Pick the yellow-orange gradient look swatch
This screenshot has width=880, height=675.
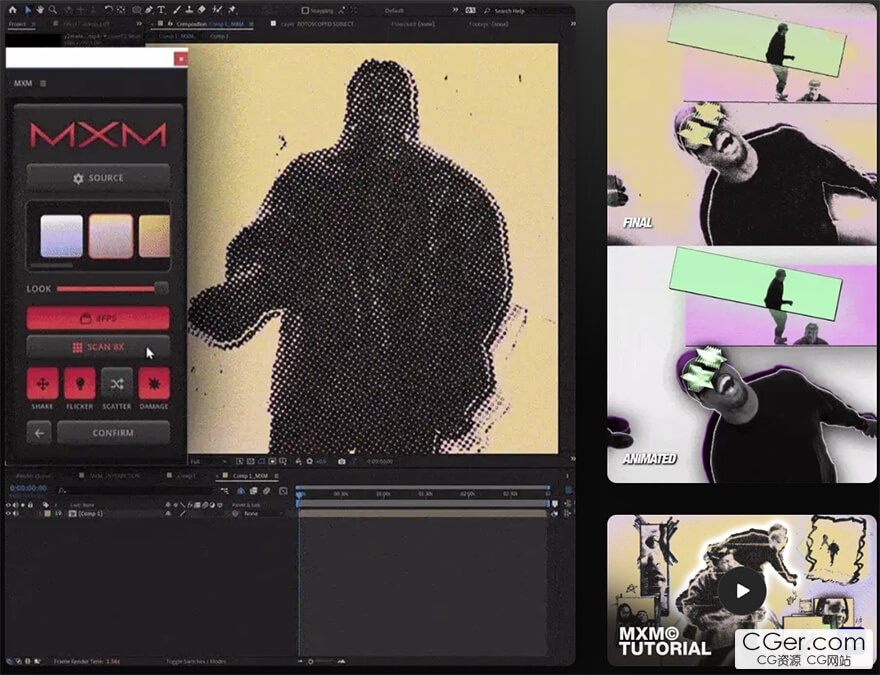click(x=154, y=236)
